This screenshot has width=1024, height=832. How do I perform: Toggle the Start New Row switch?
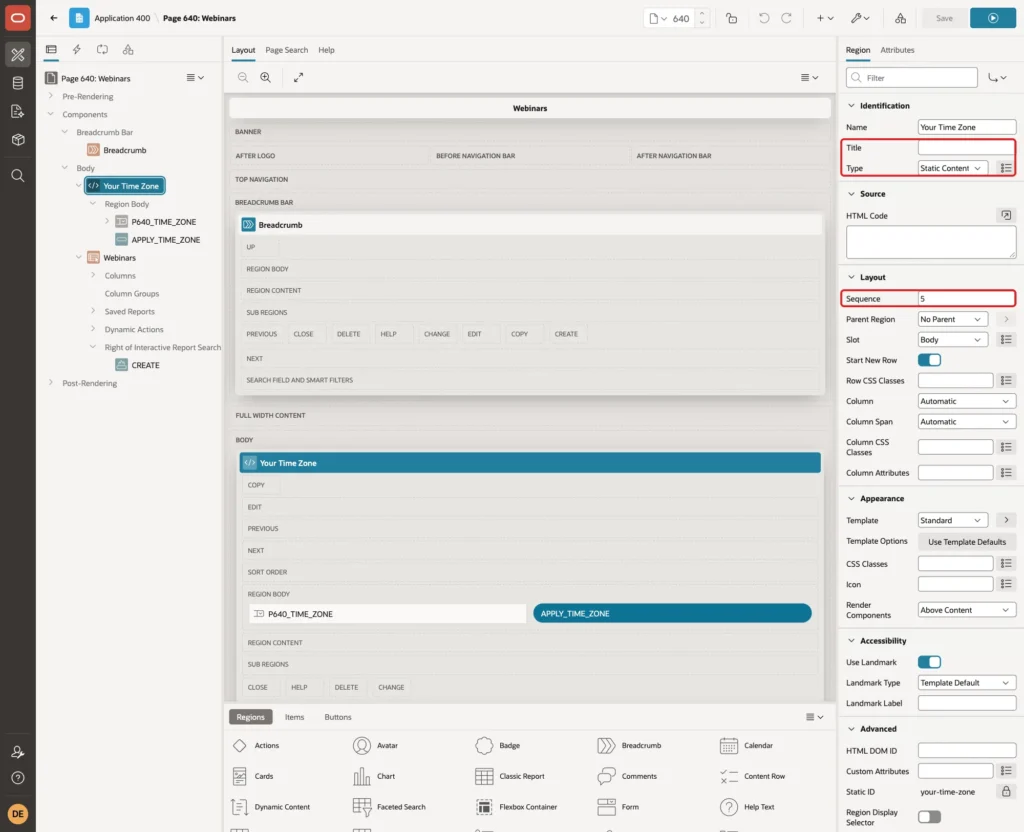tap(929, 360)
